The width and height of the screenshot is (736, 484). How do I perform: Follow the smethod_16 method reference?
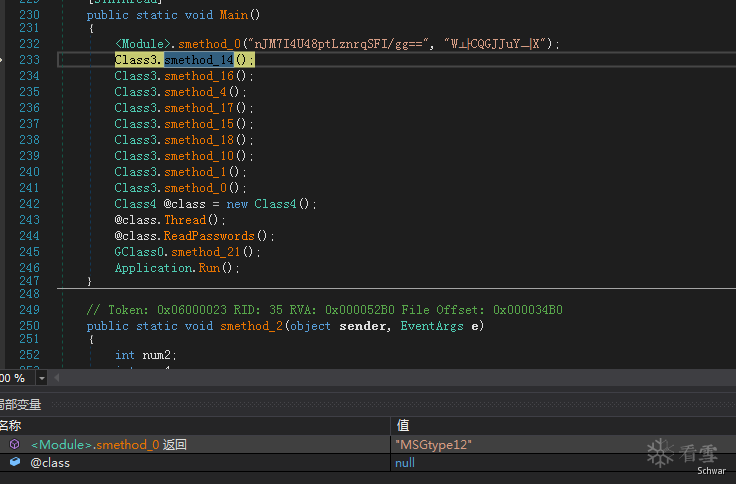pos(199,76)
